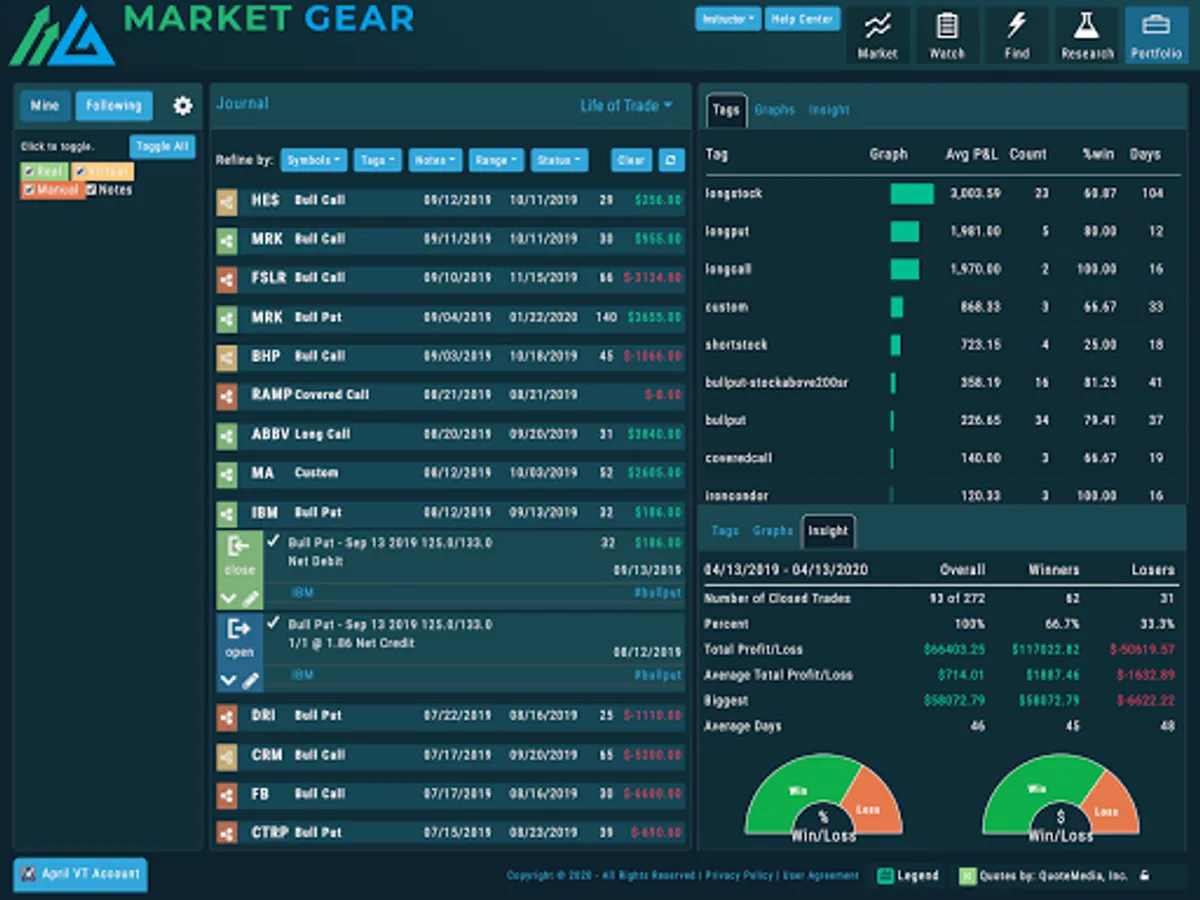Toggle the Manual checkbox
Image resolution: width=1200 pixels, height=900 pixels.
[x=29, y=189]
